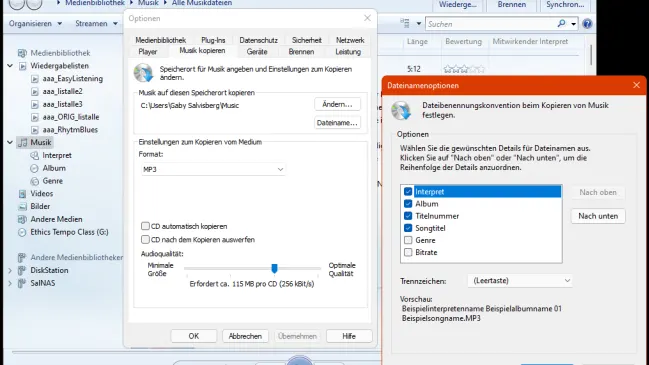Click the aaa_listalle2 playlist icon
649x365 pixels.
pyautogui.click(x=35, y=91)
